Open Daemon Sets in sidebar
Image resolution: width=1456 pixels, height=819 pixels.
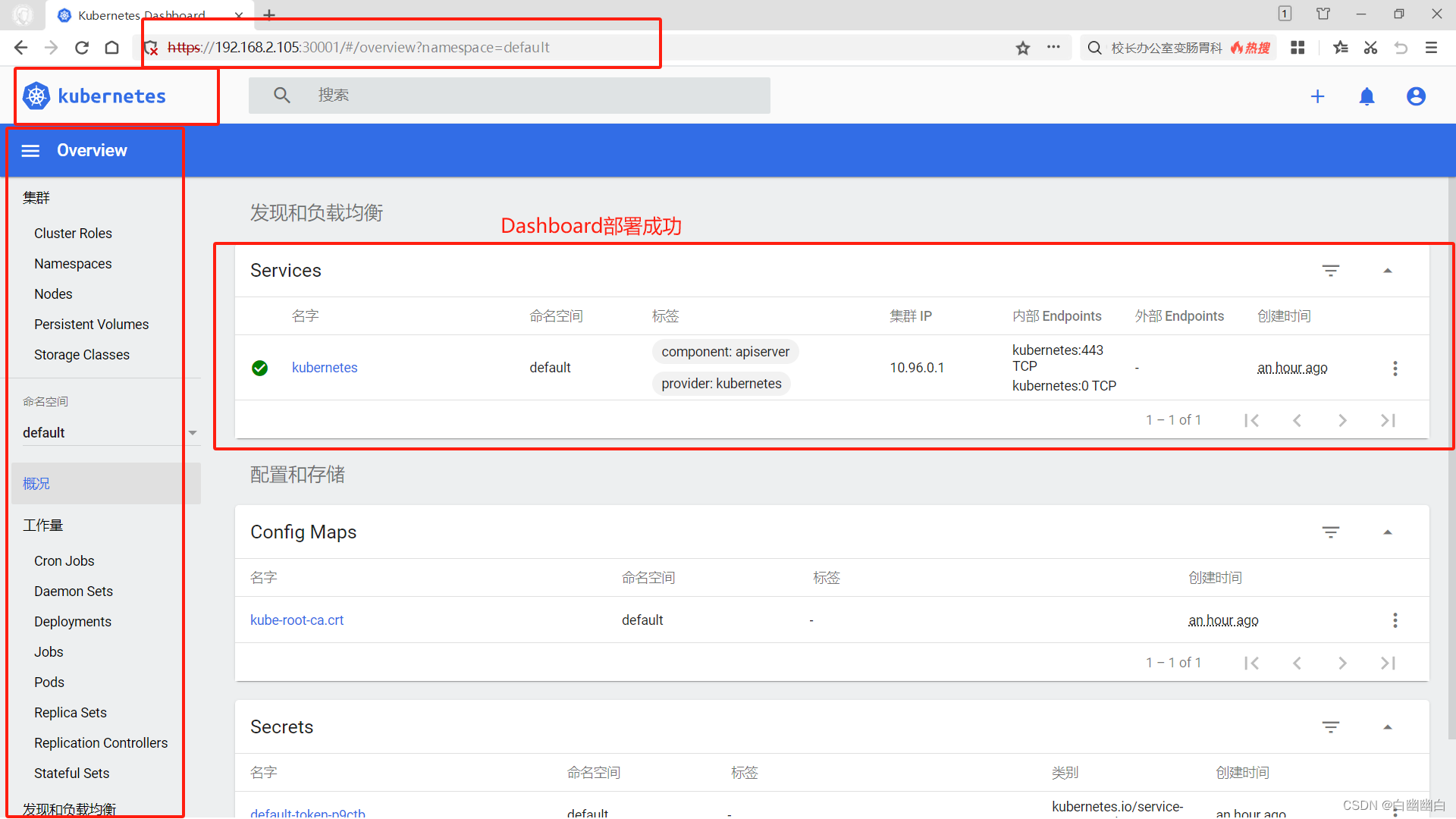73,591
